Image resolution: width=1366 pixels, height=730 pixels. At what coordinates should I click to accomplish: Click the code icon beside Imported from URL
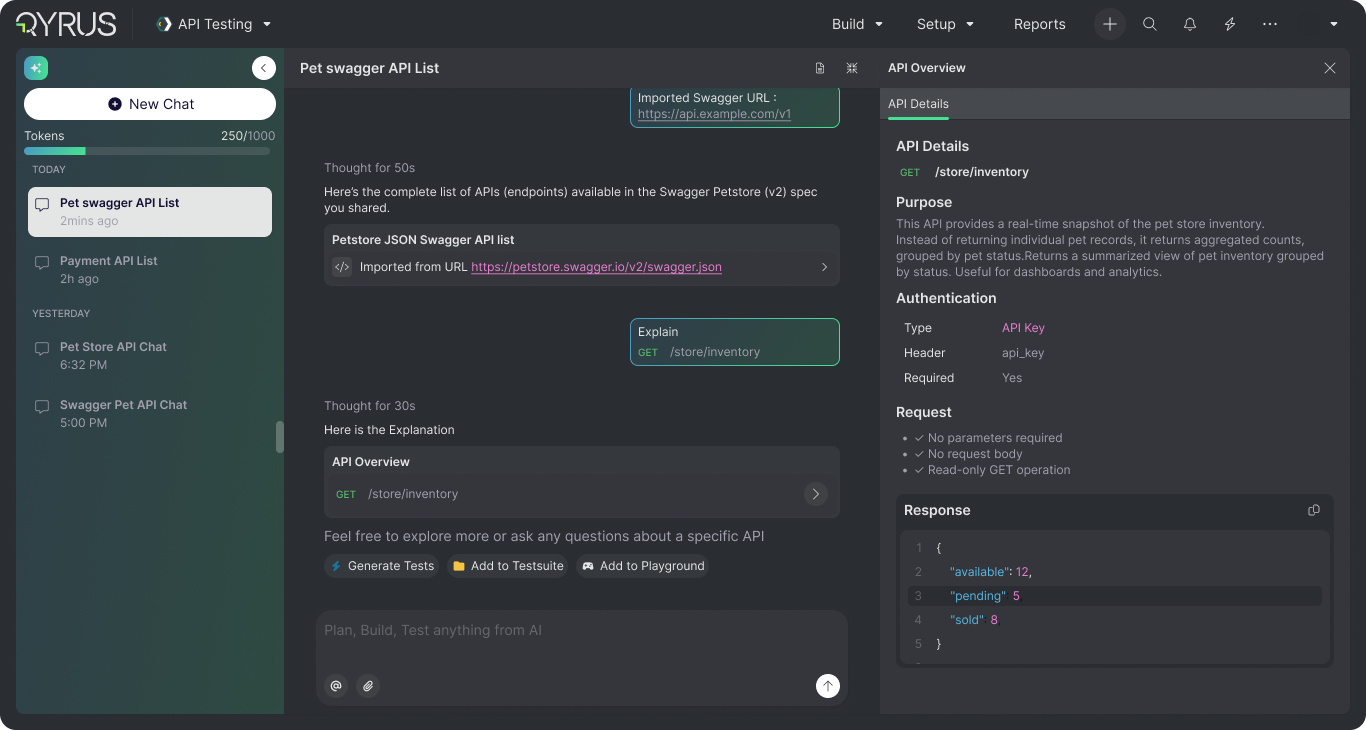pos(342,267)
